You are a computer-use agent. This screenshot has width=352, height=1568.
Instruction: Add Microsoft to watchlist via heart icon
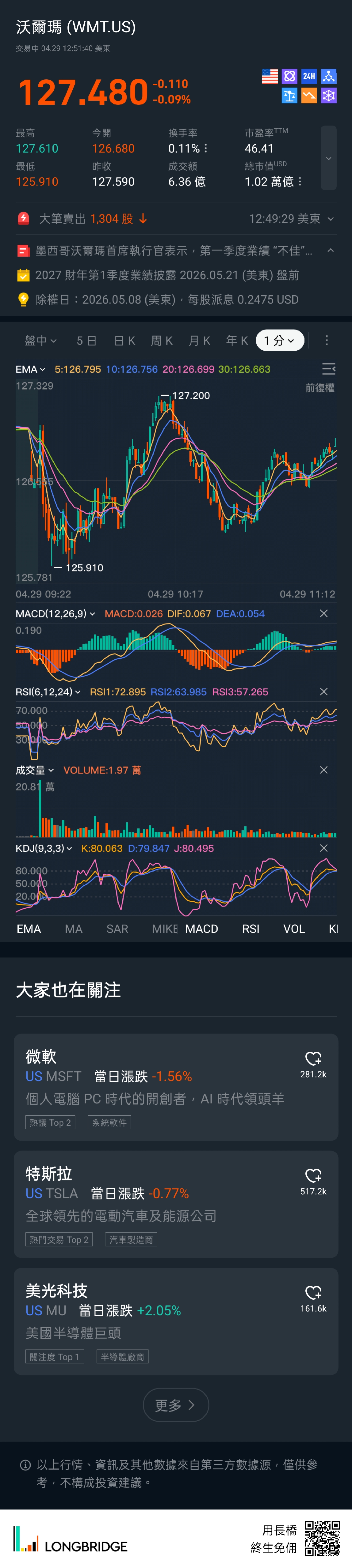pos(313,1058)
